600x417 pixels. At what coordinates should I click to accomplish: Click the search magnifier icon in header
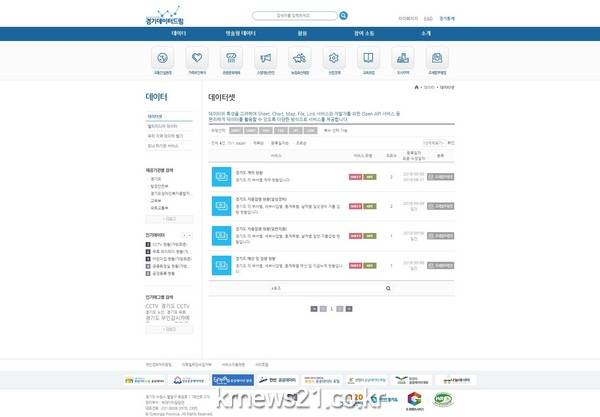pos(344,16)
